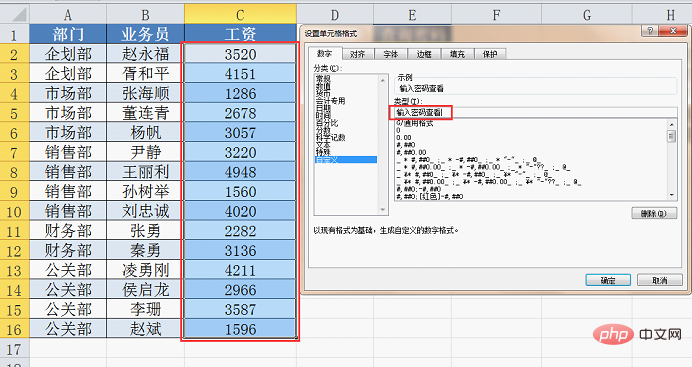The image size is (692, 367).
Task: Select the cell containing 董连青
Action: pos(145,113)
